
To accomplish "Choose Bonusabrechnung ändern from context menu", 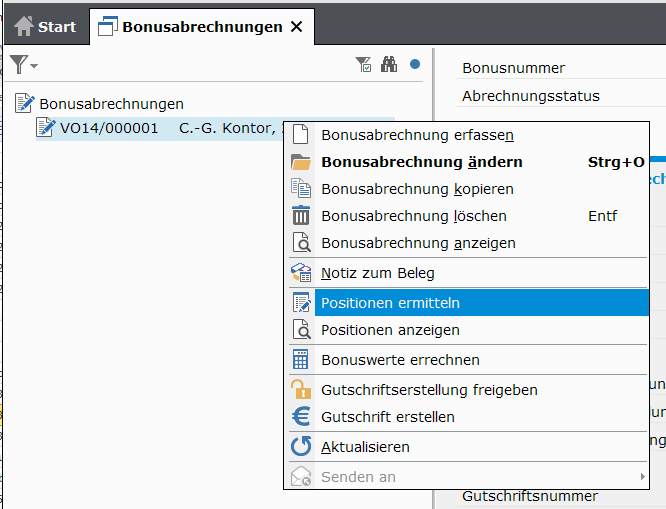I will [x=421, y=162].
